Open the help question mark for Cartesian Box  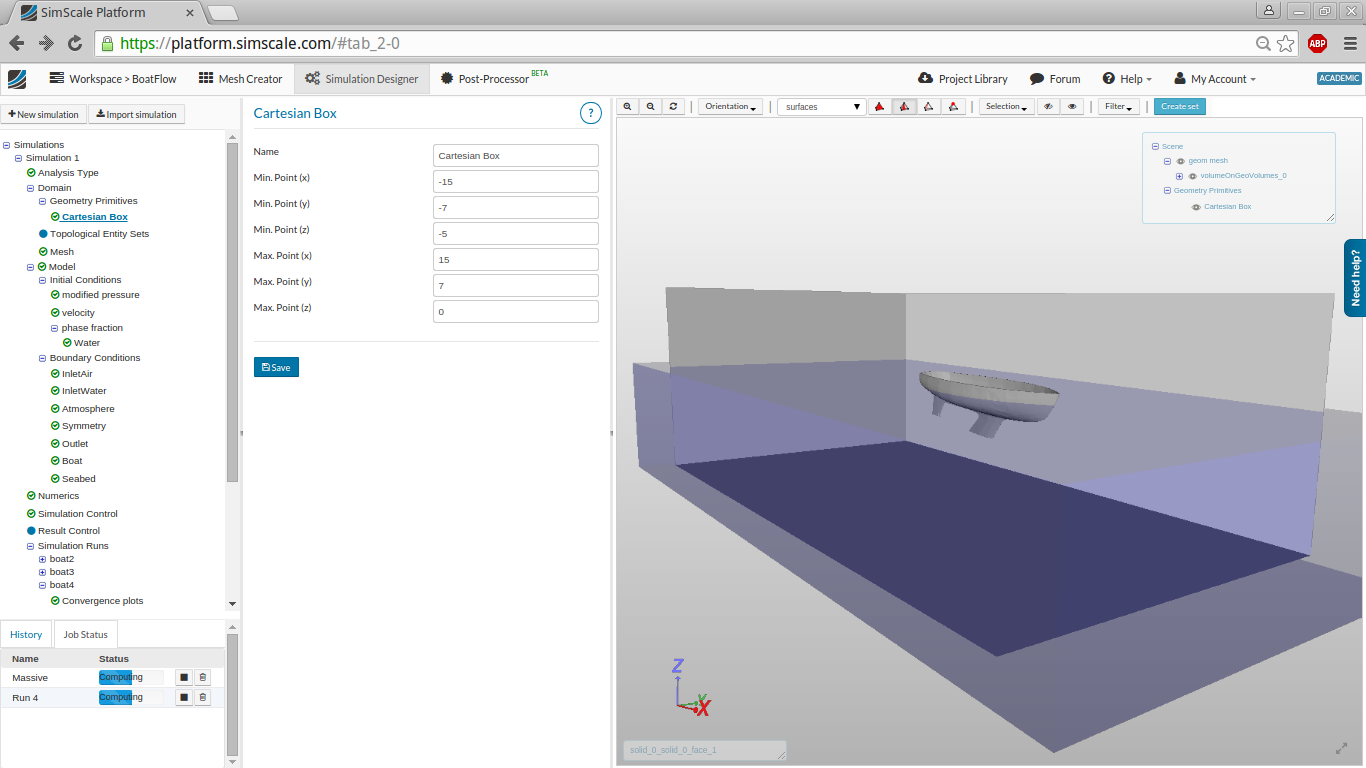coord(591,113)
